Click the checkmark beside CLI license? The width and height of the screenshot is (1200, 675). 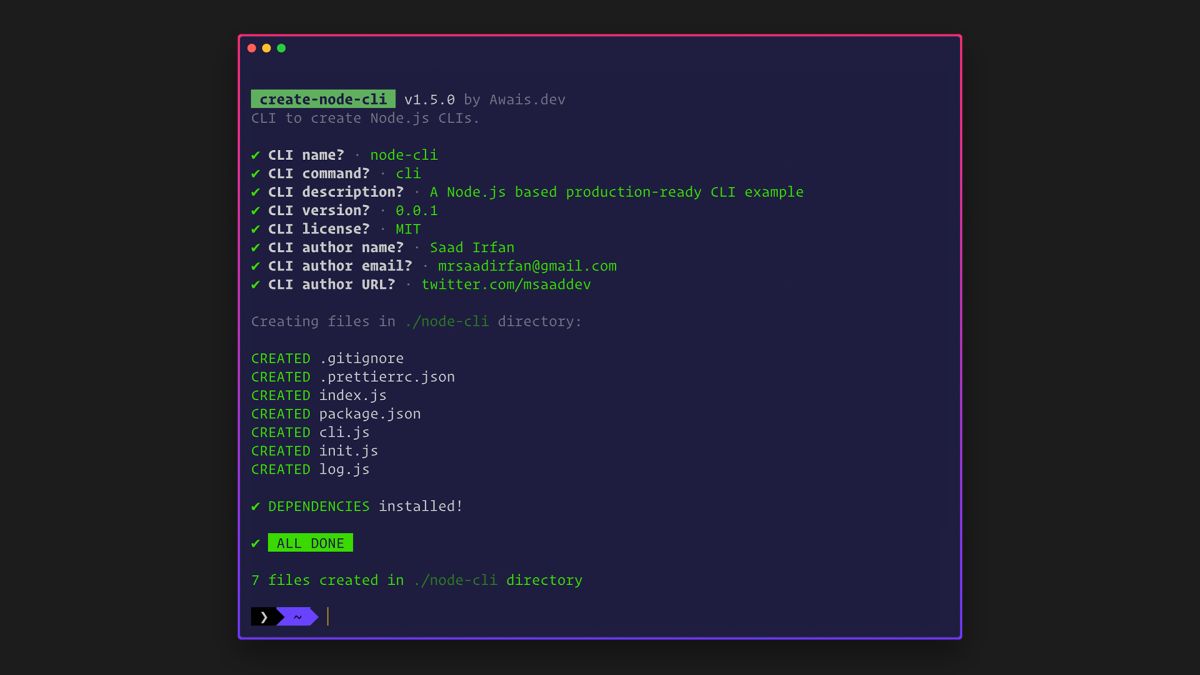click(256, 229)
